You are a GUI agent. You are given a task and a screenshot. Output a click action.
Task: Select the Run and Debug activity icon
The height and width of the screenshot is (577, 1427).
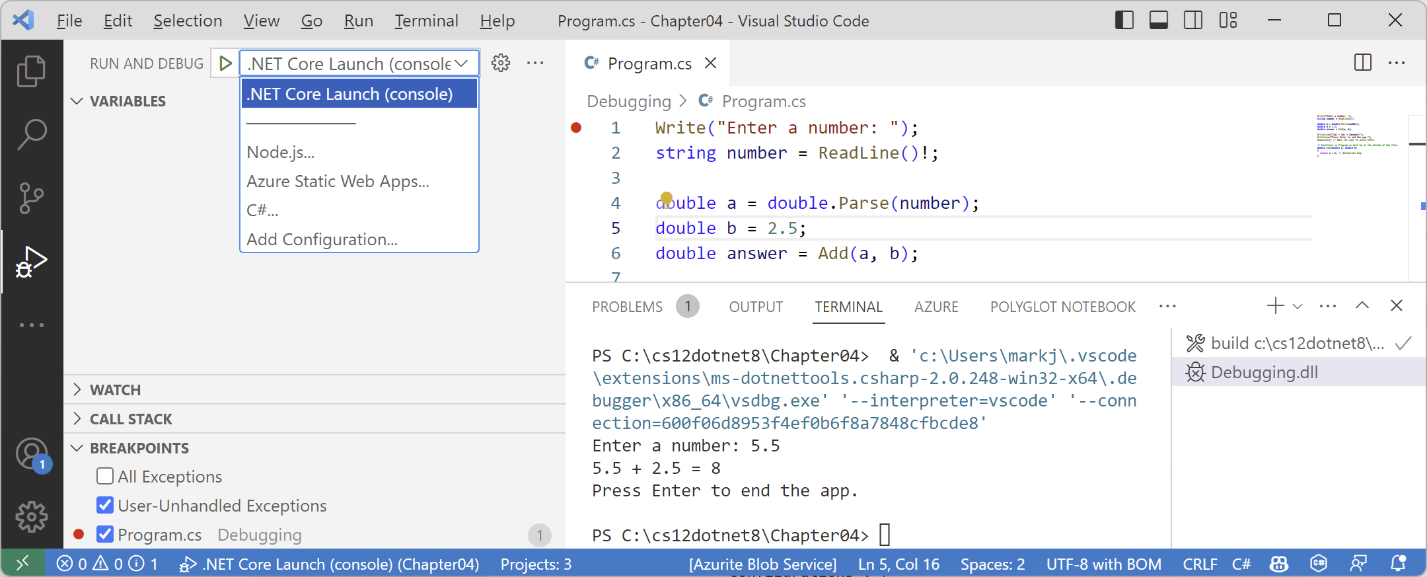point(32,262)
